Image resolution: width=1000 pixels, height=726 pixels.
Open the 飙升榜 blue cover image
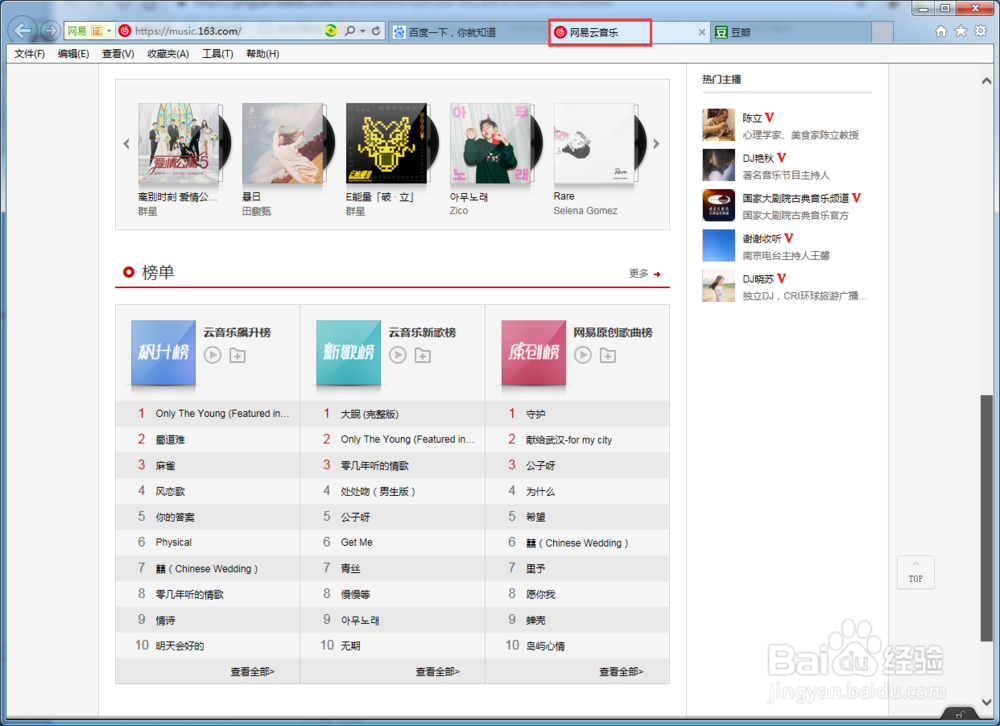click(x=163, y=353)
